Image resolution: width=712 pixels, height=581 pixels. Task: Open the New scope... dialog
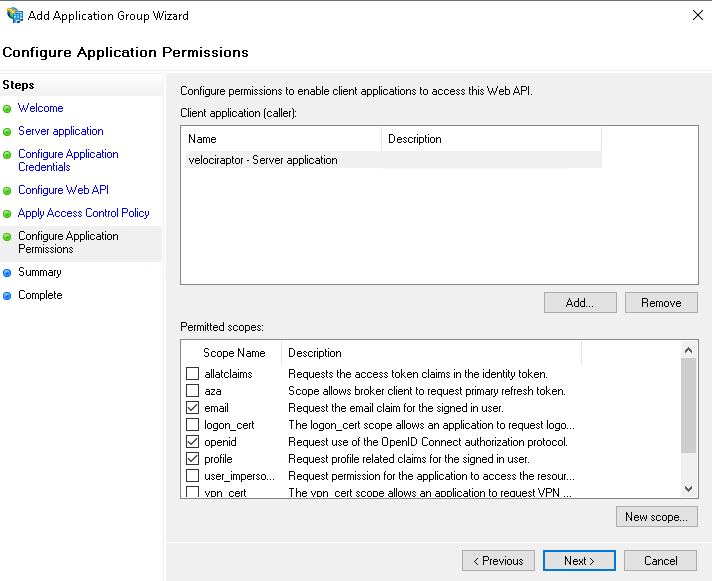[x=656, y=517]
